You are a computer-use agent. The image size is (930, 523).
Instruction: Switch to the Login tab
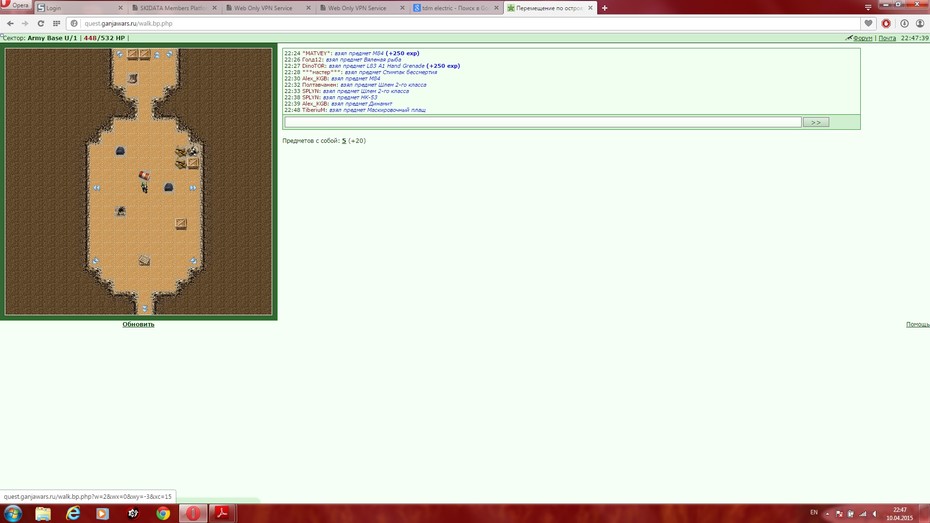(79, 8)
